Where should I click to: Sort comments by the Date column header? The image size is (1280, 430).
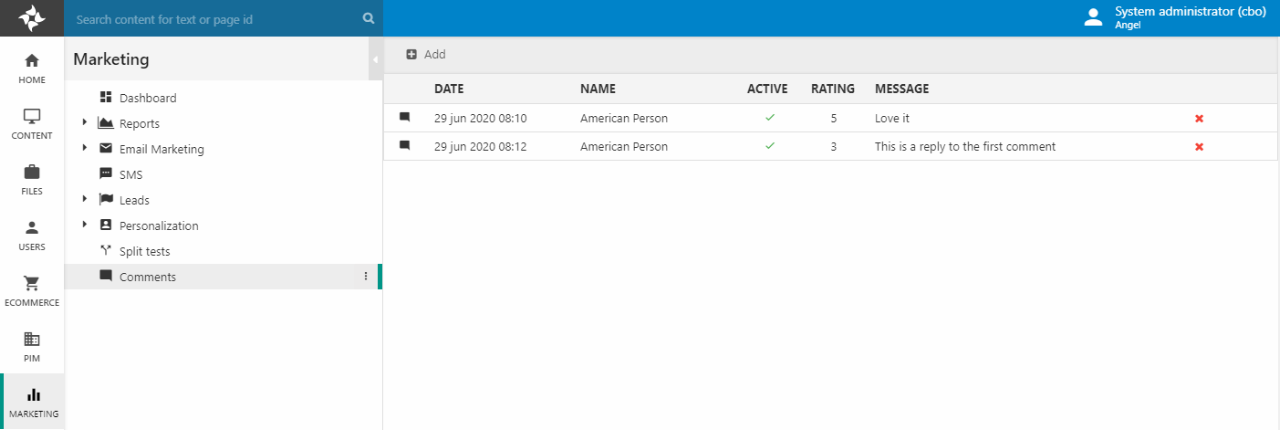pyautogui.click(x=449, y=89)
